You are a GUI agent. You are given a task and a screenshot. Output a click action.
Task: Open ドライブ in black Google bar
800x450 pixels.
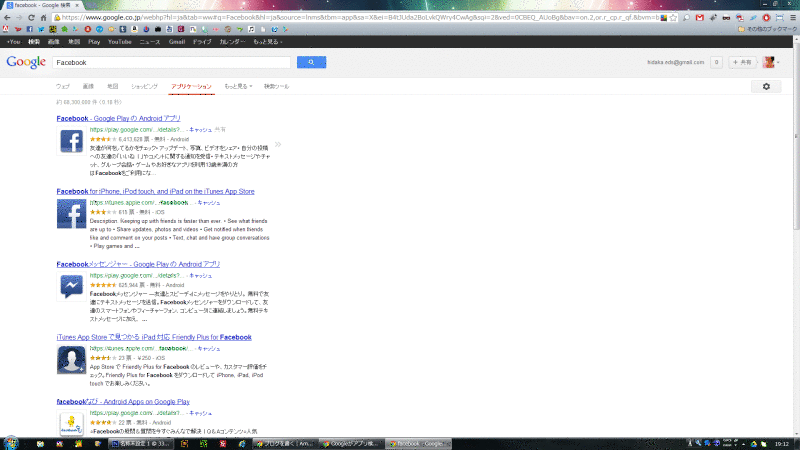pos(202,42)
